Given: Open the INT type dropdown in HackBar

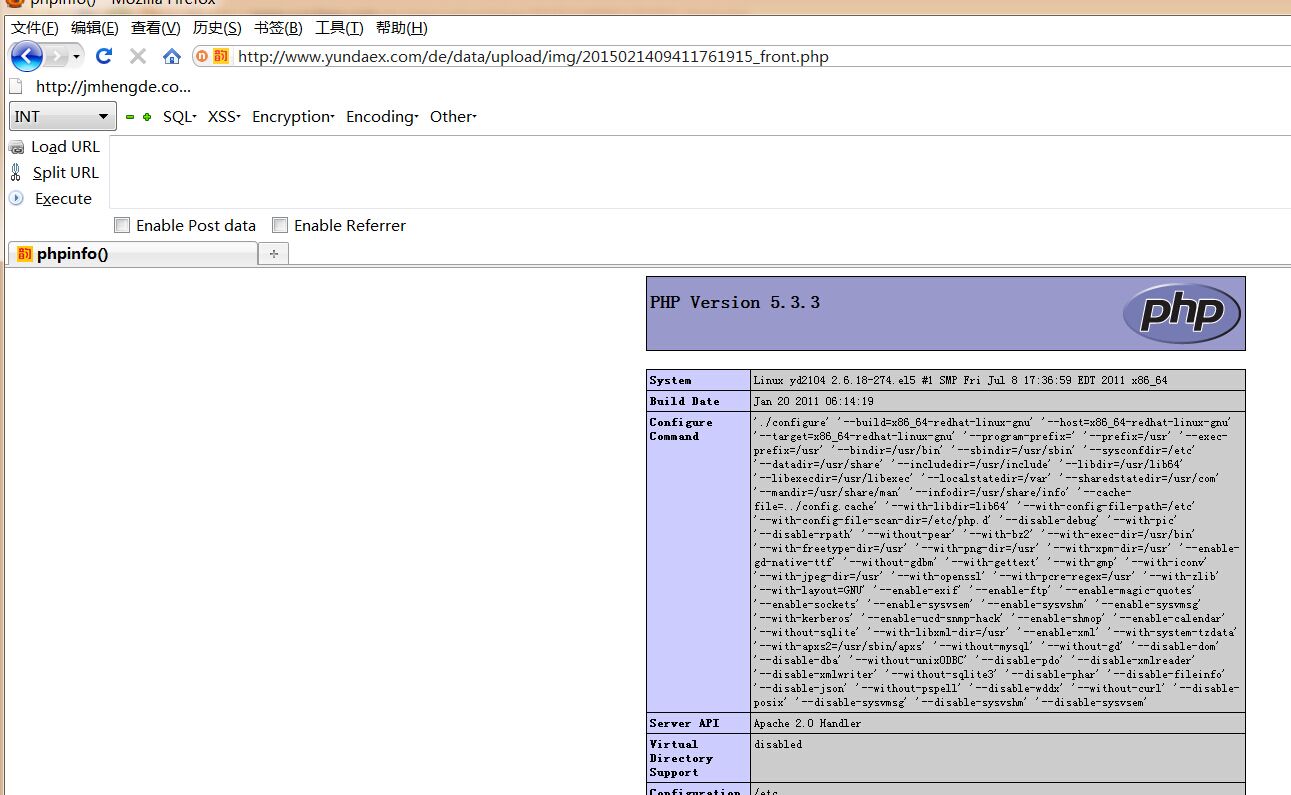Looking at the screenshot, I should click(63, 116).
